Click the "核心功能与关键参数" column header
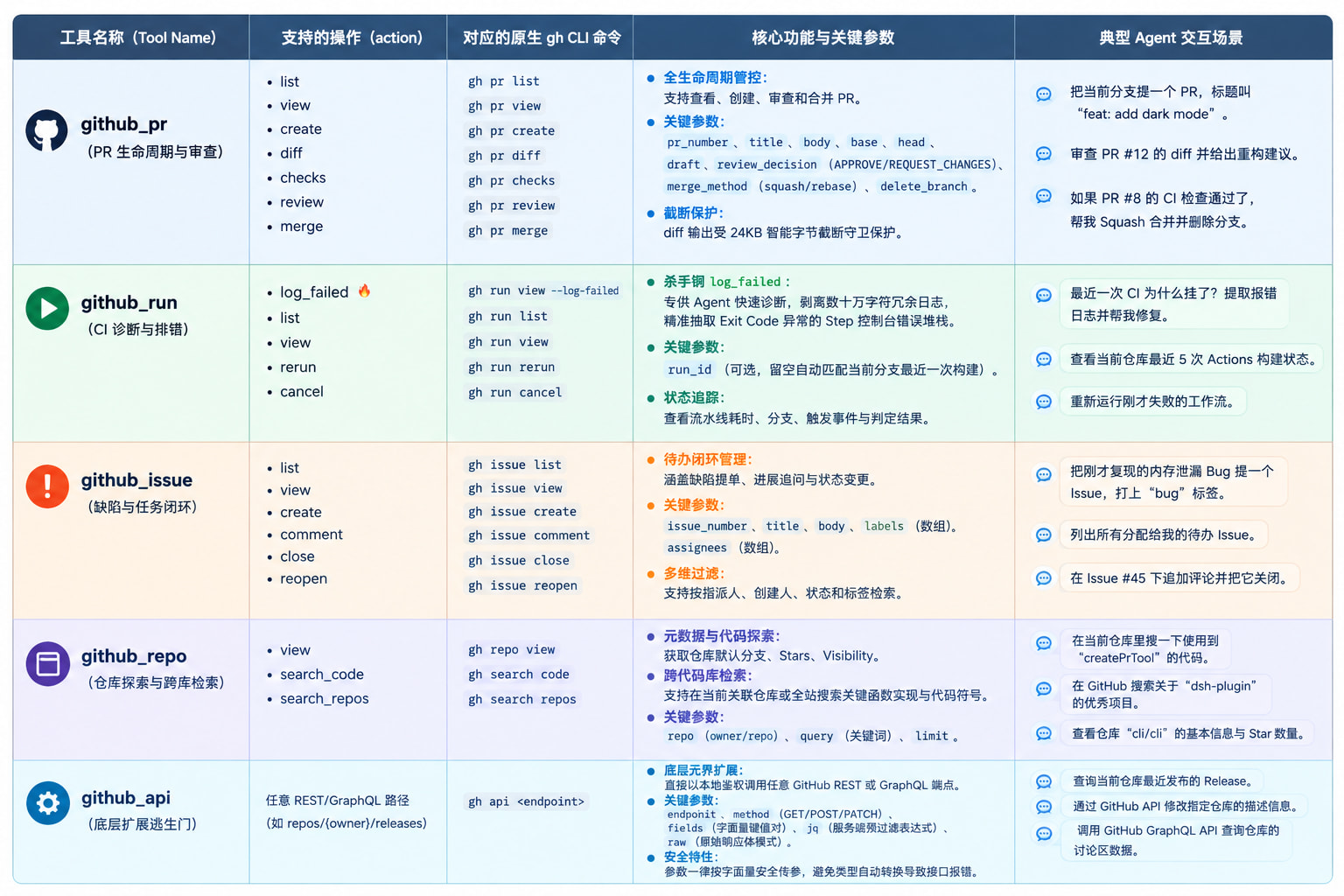Image resolution: width=1344 pixels, height=896 pixels. click(x=822, y=38)
